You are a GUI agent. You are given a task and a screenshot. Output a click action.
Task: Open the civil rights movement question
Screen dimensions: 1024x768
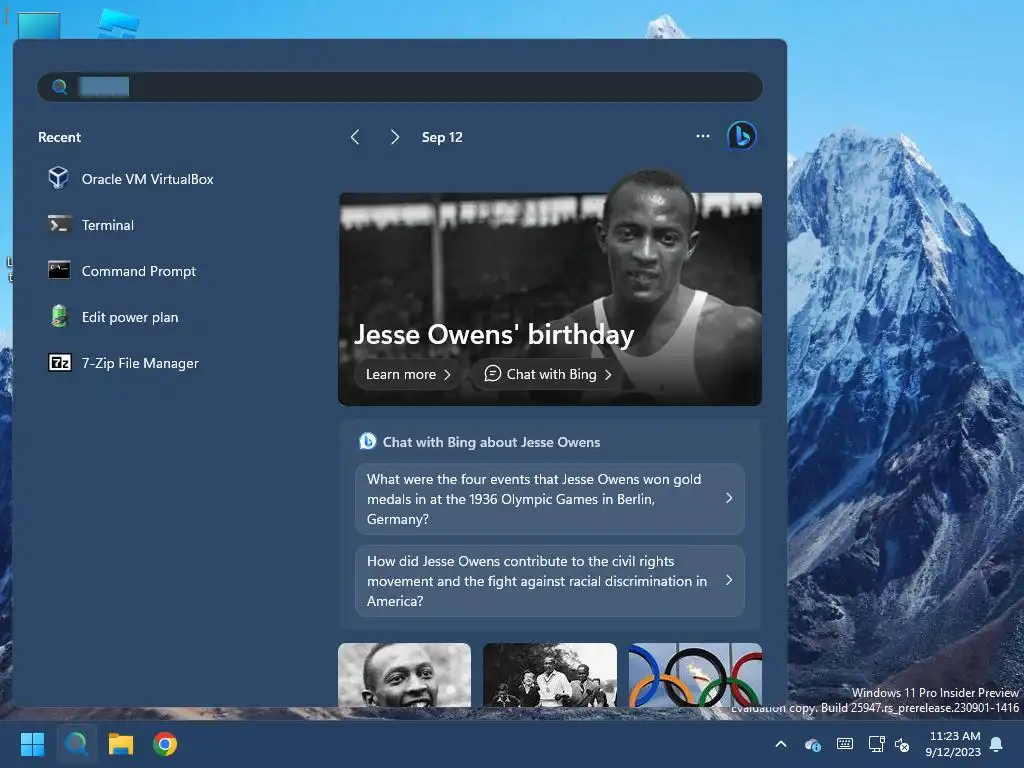coord(550,581)
